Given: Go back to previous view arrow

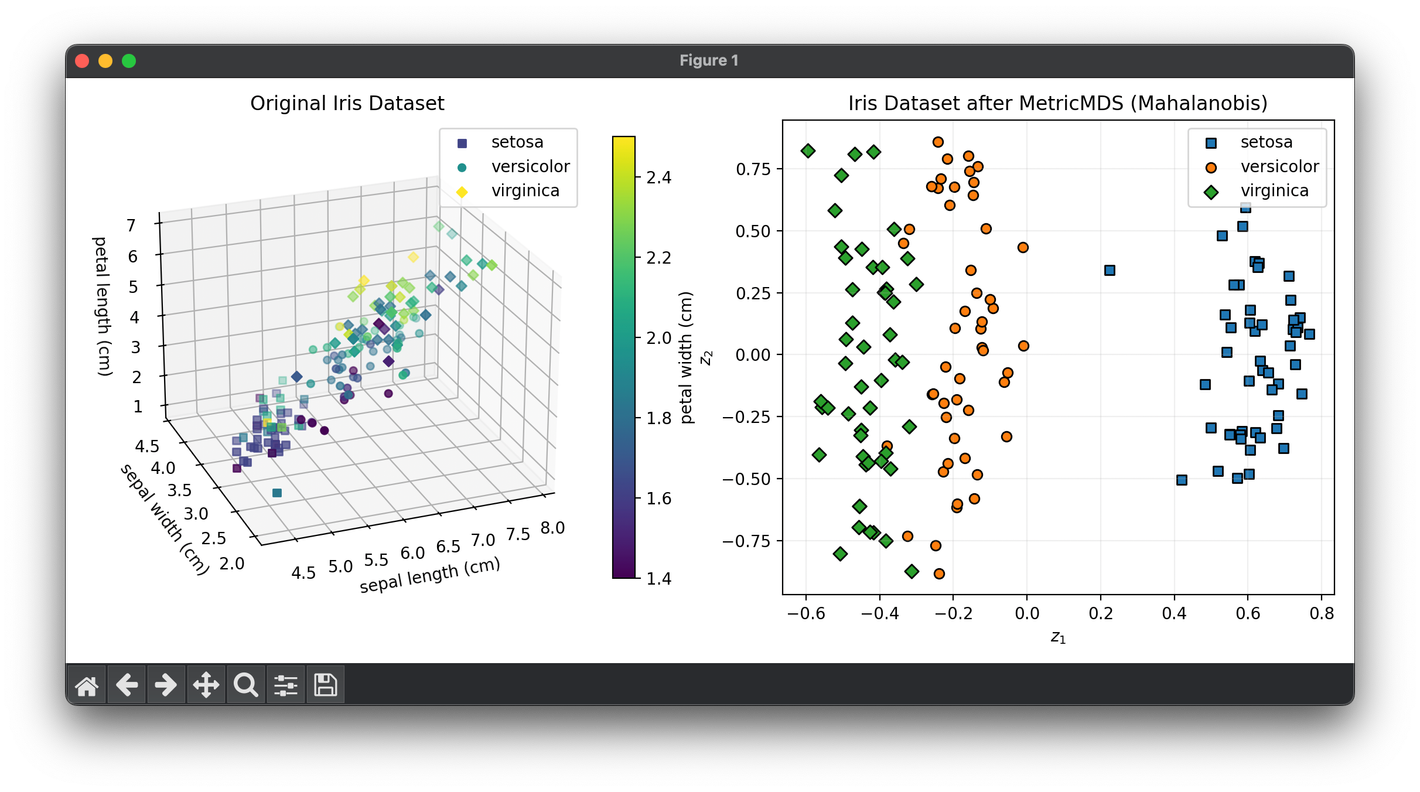Looking at the screenshot, I should [126, 685].
